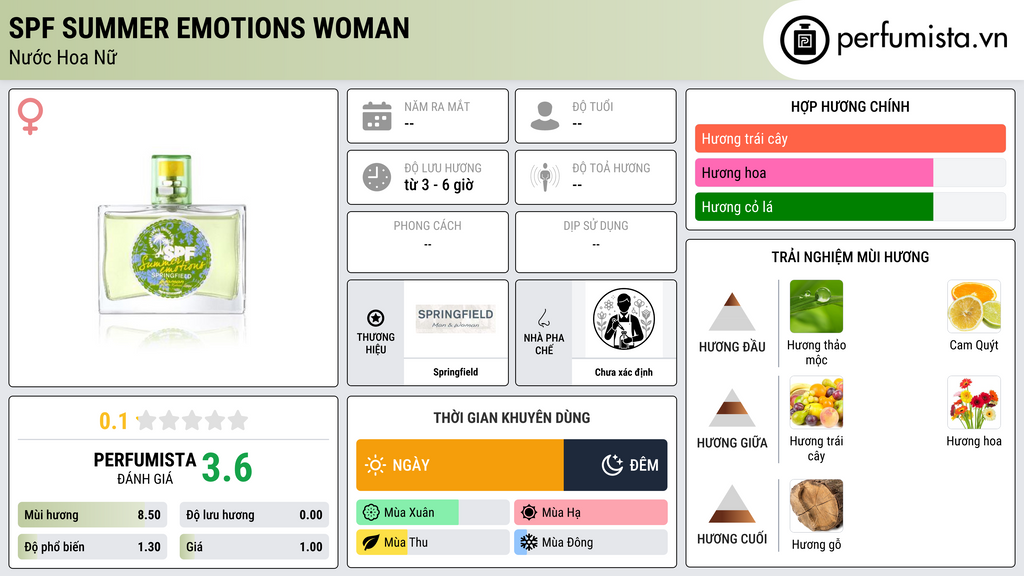Click the clock icon for Độ lưu hương

[x=377, y=177]
